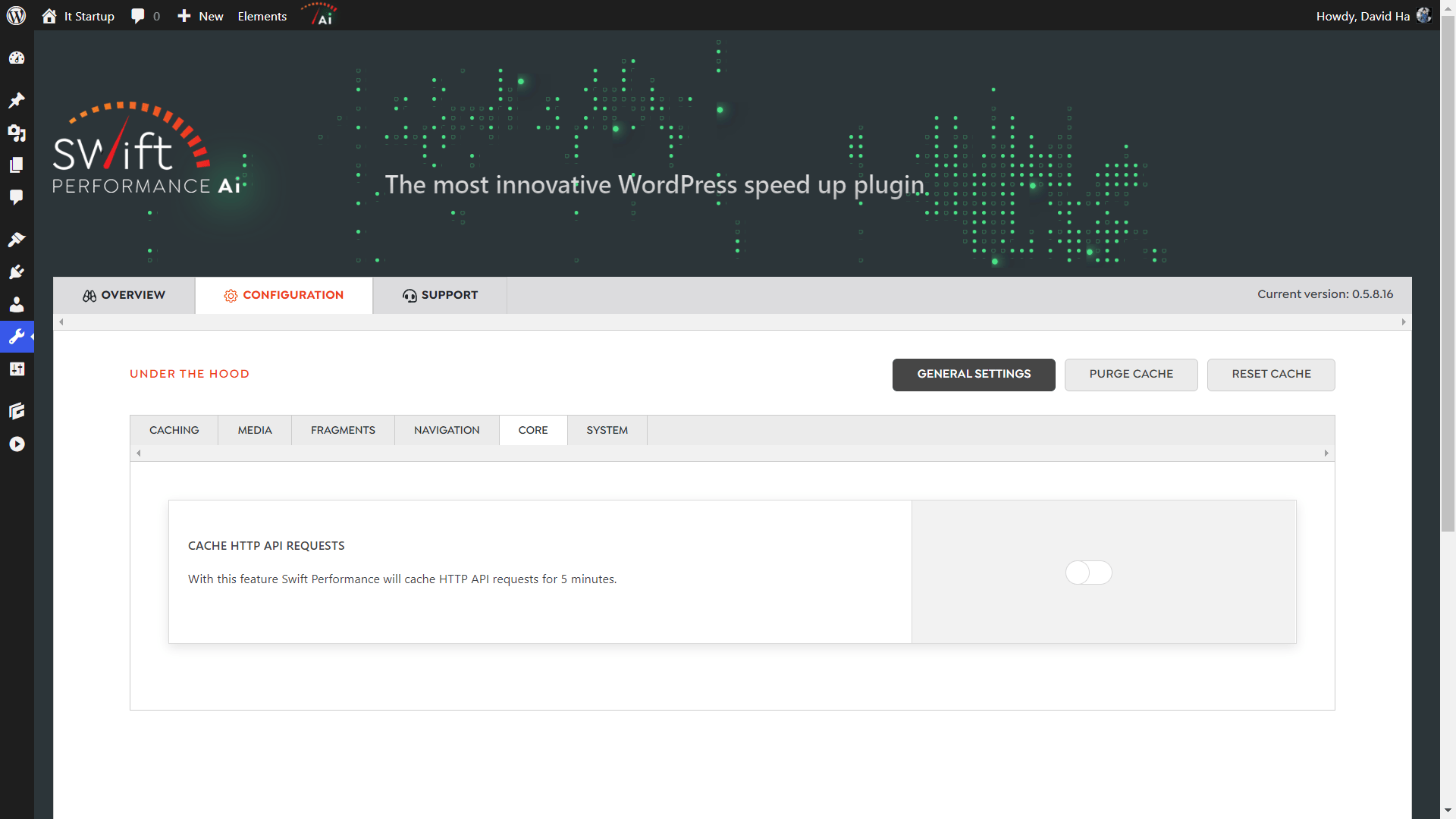
Task: Click the Cache HTTP API Requests title
Action: [x=266, y=546]
